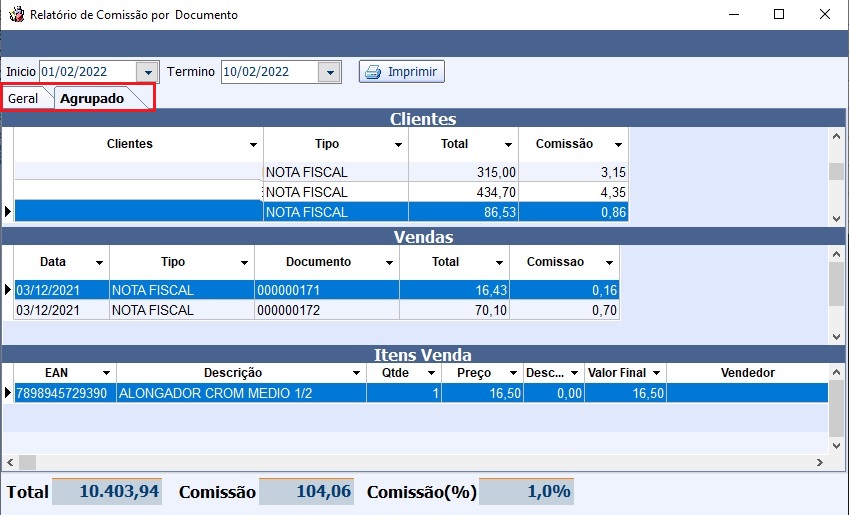This screenshot has width=849, height=515.
Task: Open the Inicio date dropdown
Action: pyautogui.click(x=148, y=72)
